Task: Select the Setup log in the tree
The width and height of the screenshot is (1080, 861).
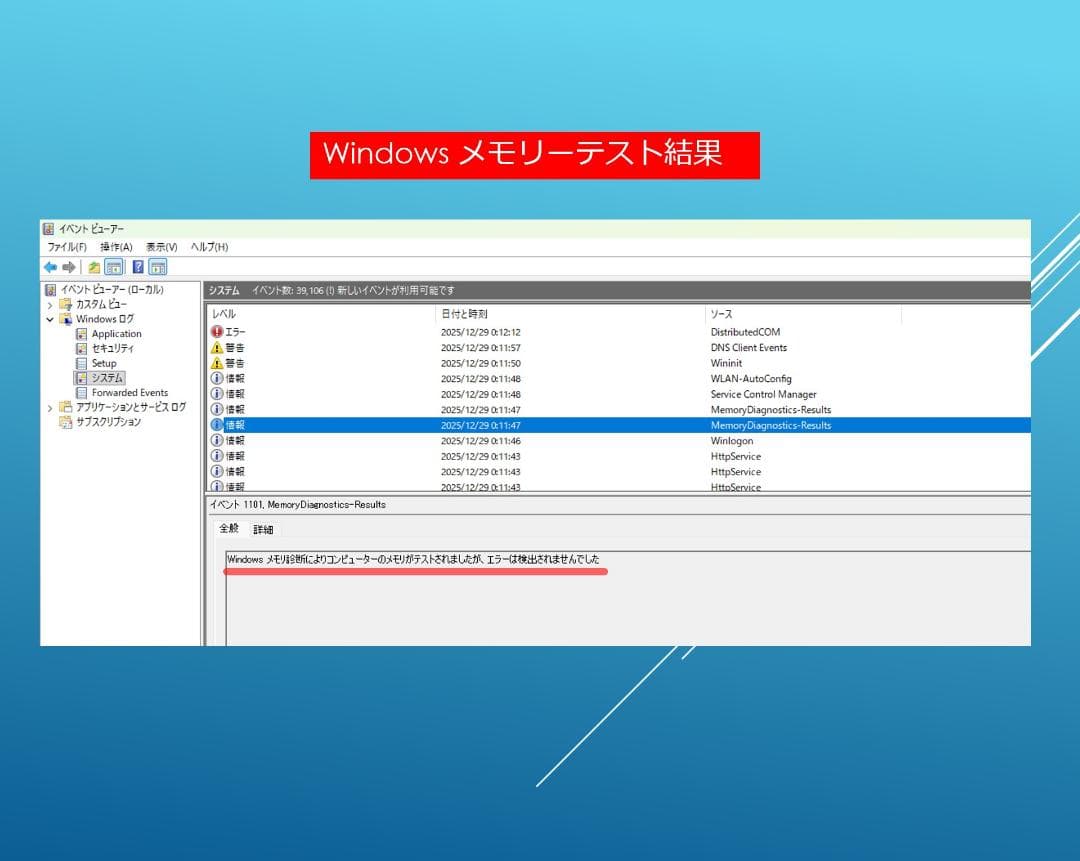Action: click(105, 363)
